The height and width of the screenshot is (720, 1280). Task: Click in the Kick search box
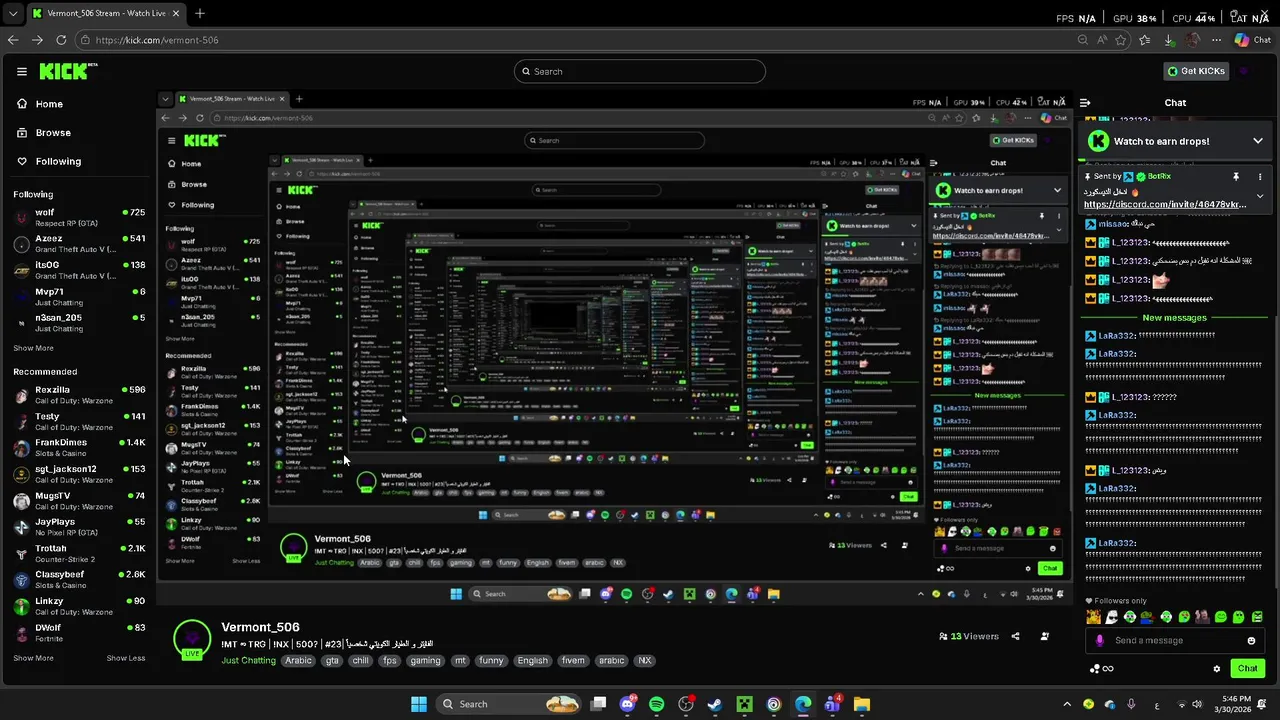tap(640, 71)
